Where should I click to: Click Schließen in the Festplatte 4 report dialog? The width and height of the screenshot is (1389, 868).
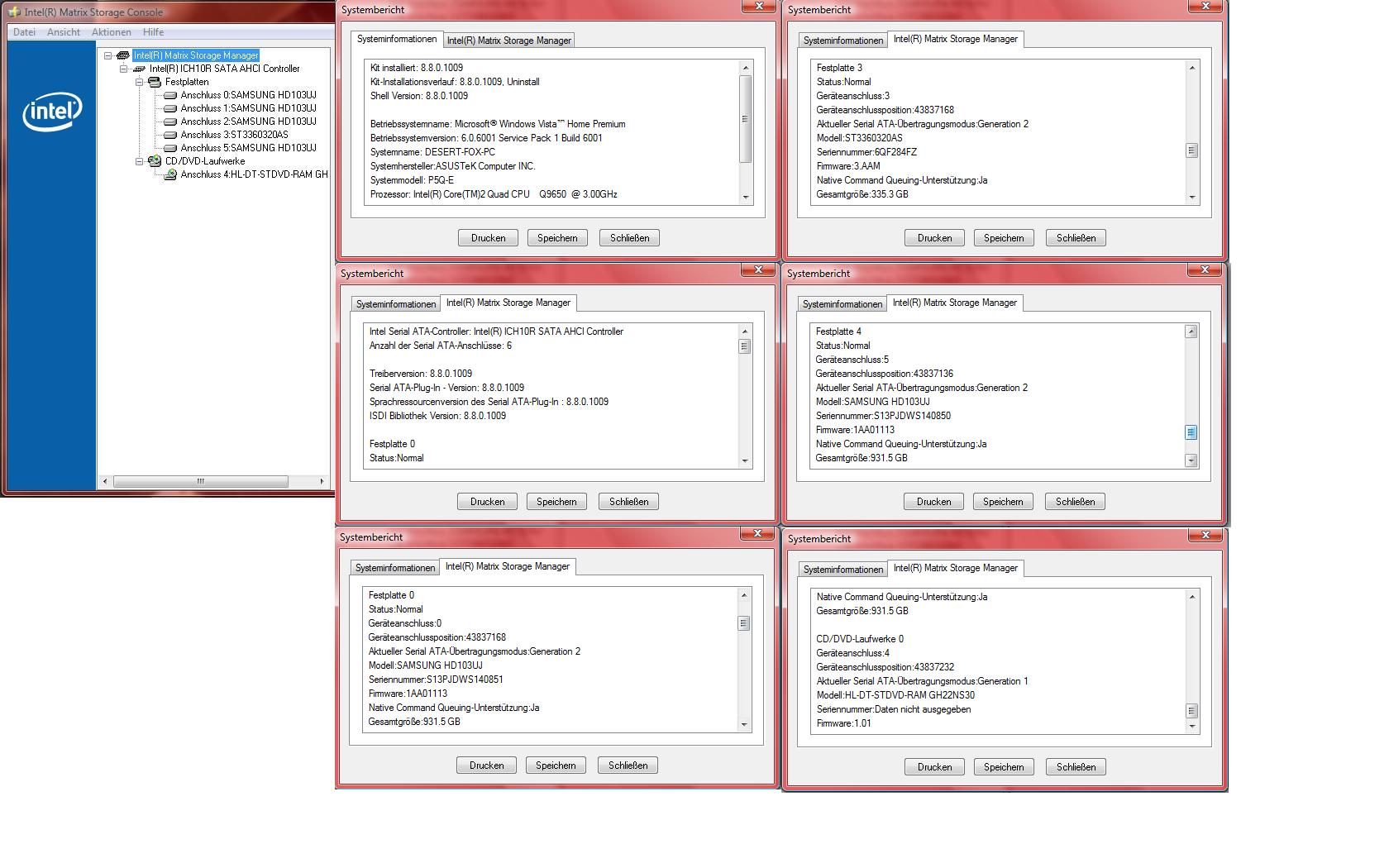pos(1075,502)
